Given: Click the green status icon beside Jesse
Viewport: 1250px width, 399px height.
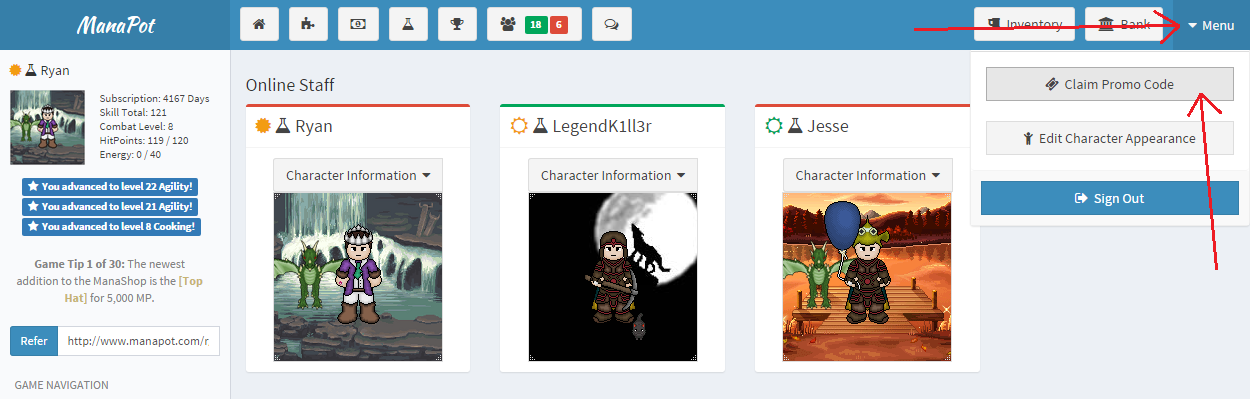Looking at the screenshot, I should pyautogui.click(x=773, y=126).
